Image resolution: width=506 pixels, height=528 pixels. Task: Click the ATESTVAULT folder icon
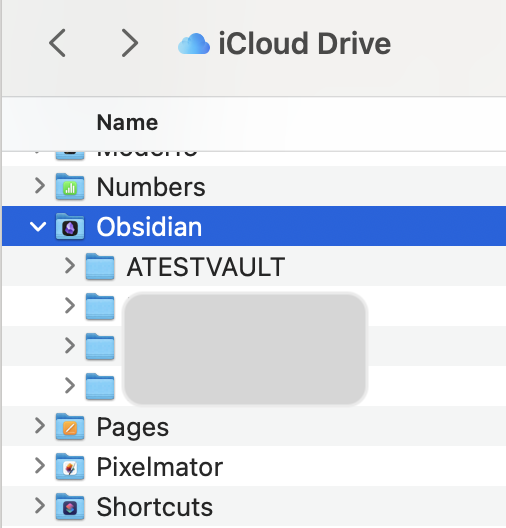100,266
